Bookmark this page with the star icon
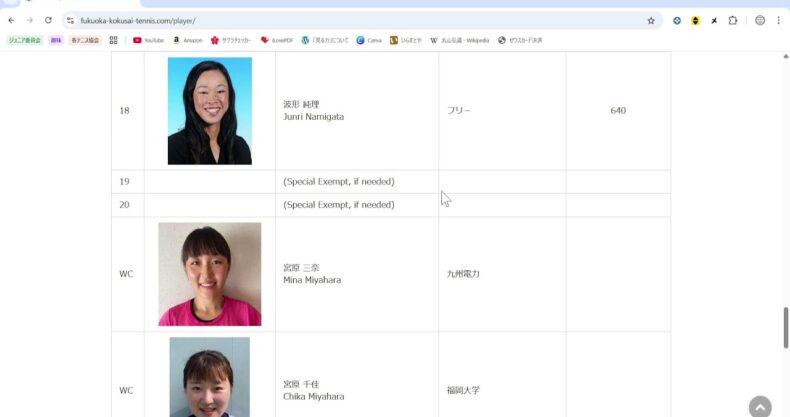The image size is (790, 417). (x=651, y=20)
